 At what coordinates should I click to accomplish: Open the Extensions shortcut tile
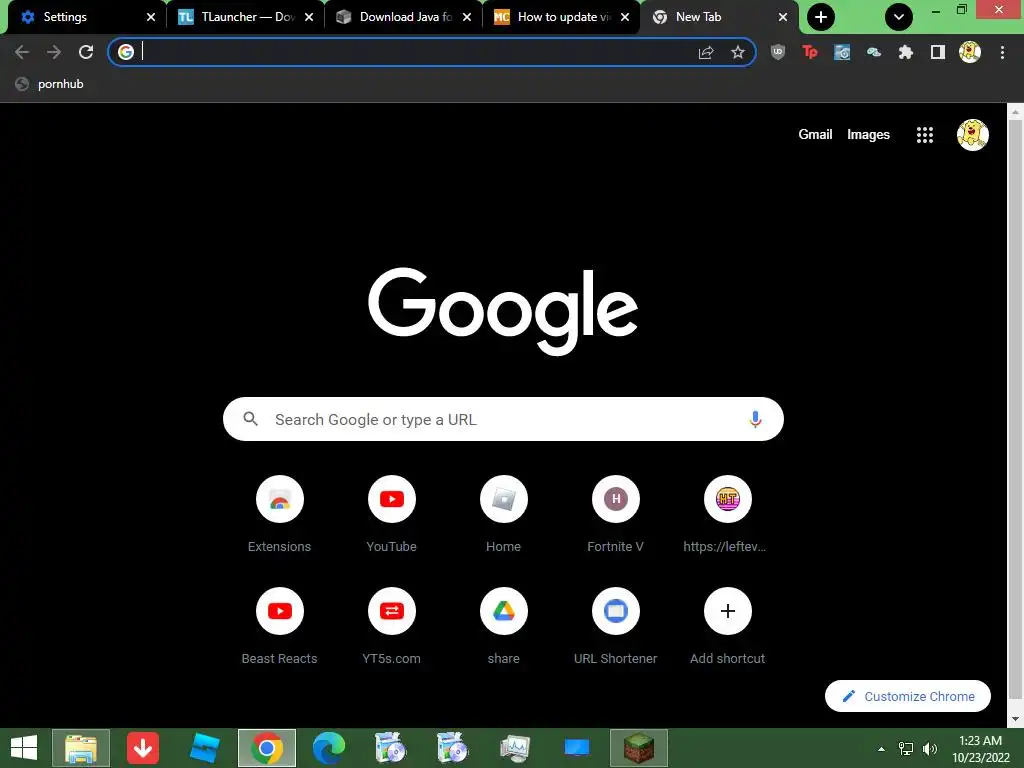click(x=280, y=515)
